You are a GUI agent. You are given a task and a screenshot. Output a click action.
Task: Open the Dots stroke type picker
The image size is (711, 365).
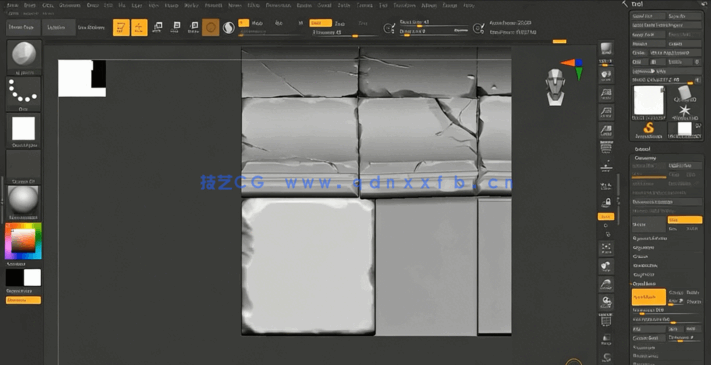point(24,93)
